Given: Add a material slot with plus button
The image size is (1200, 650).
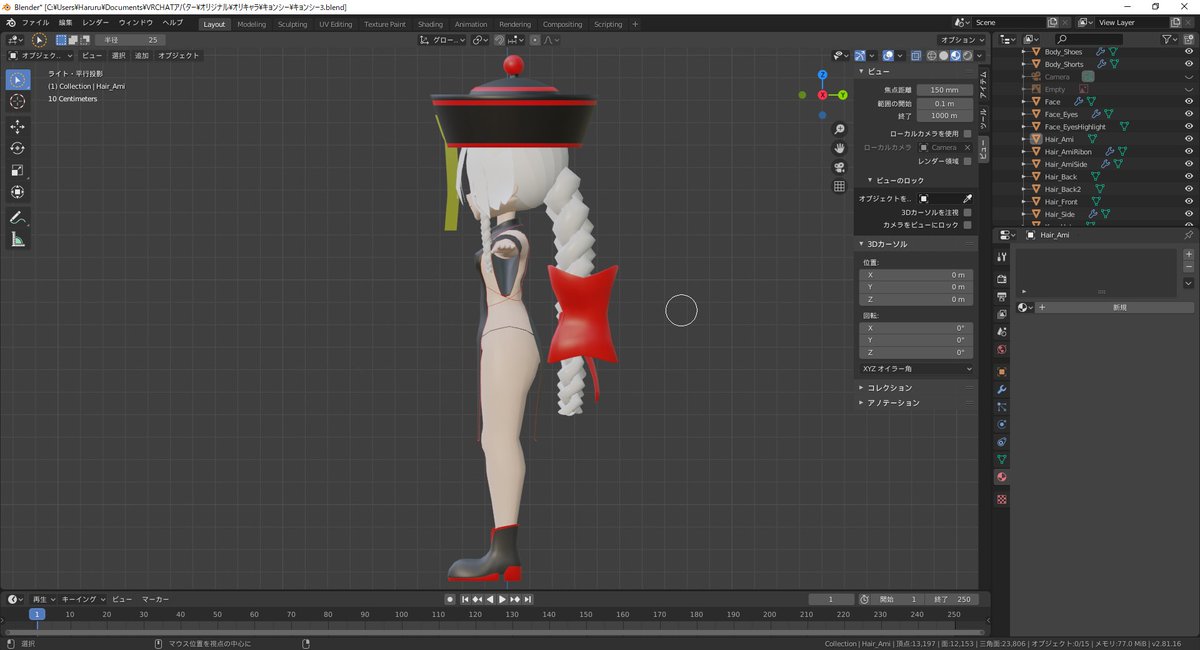Looking at the screenshot, I should [x=1188, y=254].
